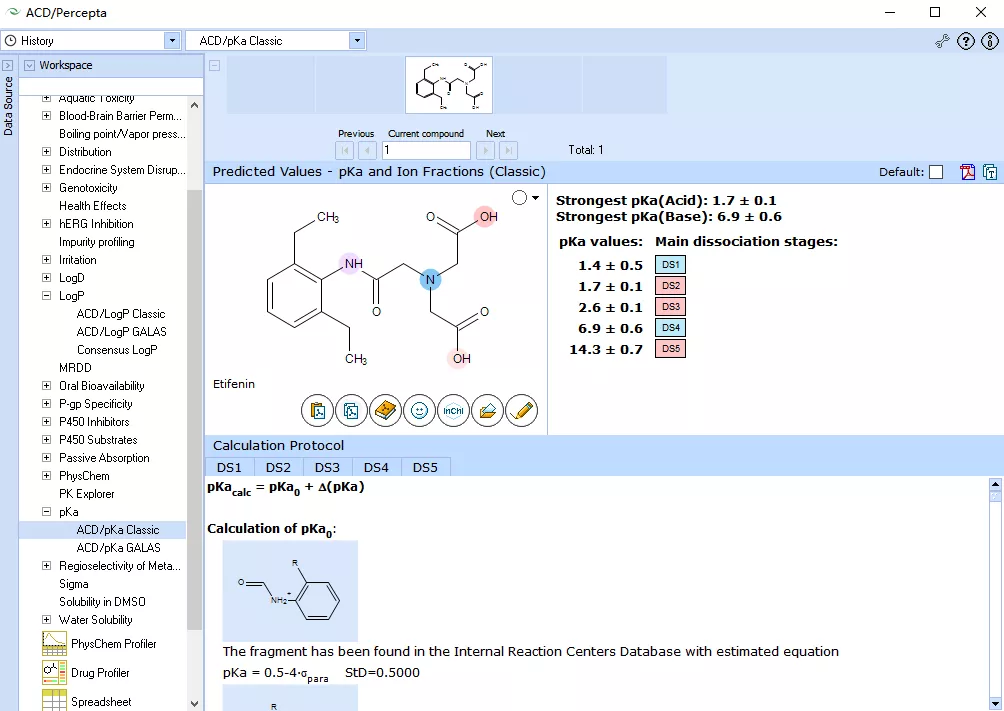Open the ACD/pKa Classic module selector dropdown
Screen dimensions: 1004x711
pos(357,40)
